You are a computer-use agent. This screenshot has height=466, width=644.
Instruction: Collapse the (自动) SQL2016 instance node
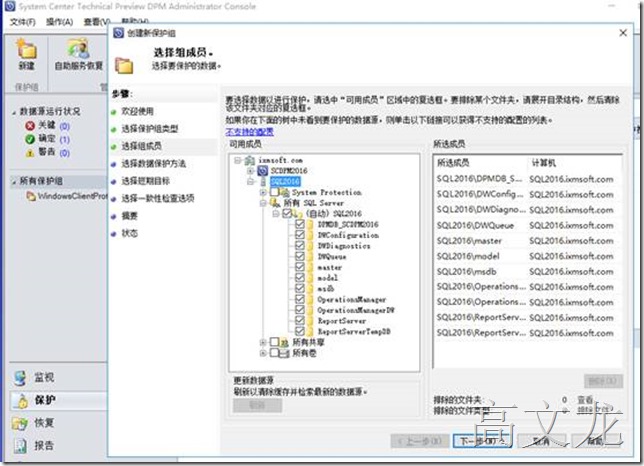[x=276, y=213]
